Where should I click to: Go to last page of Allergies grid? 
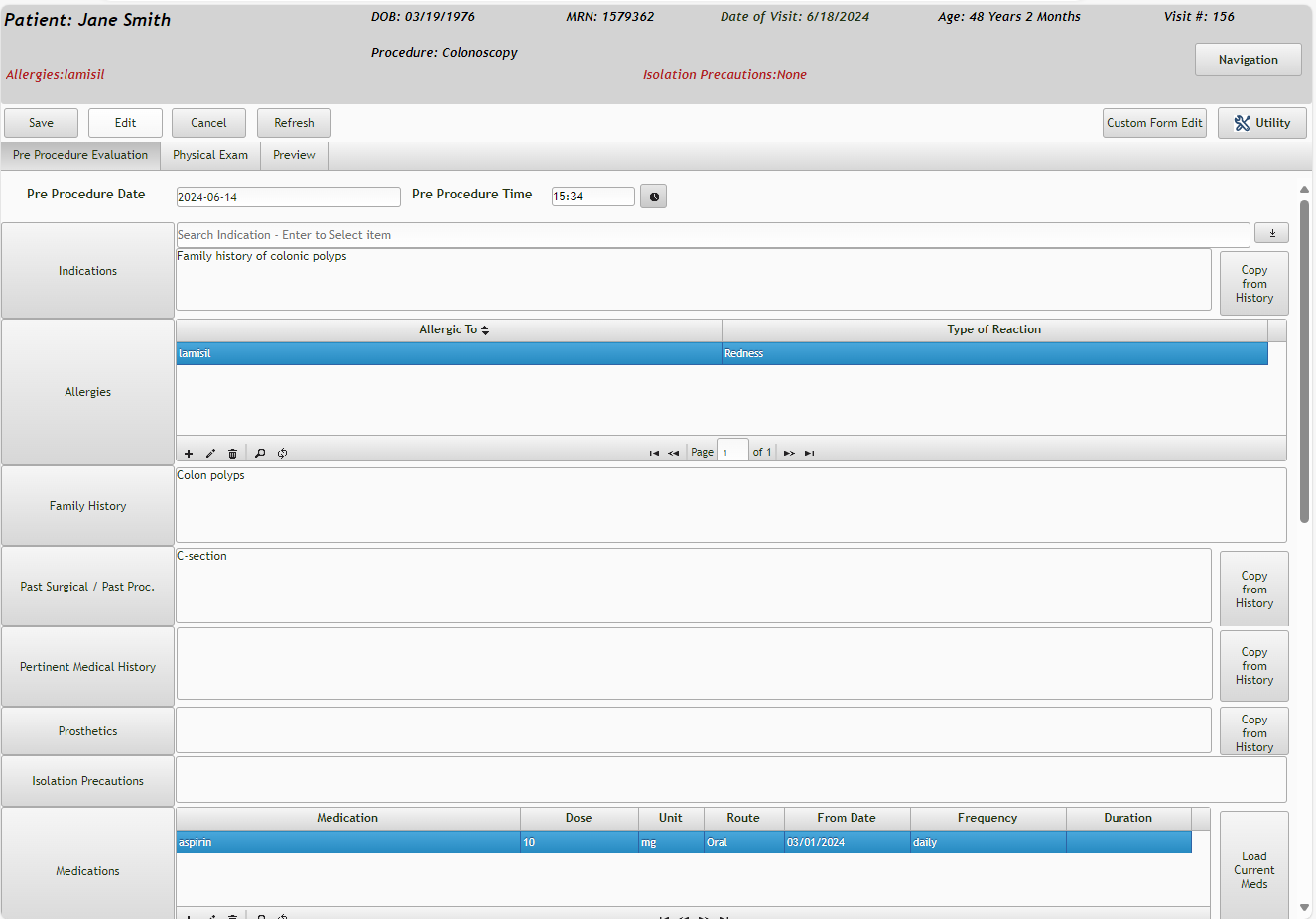[x=810, y=453]
